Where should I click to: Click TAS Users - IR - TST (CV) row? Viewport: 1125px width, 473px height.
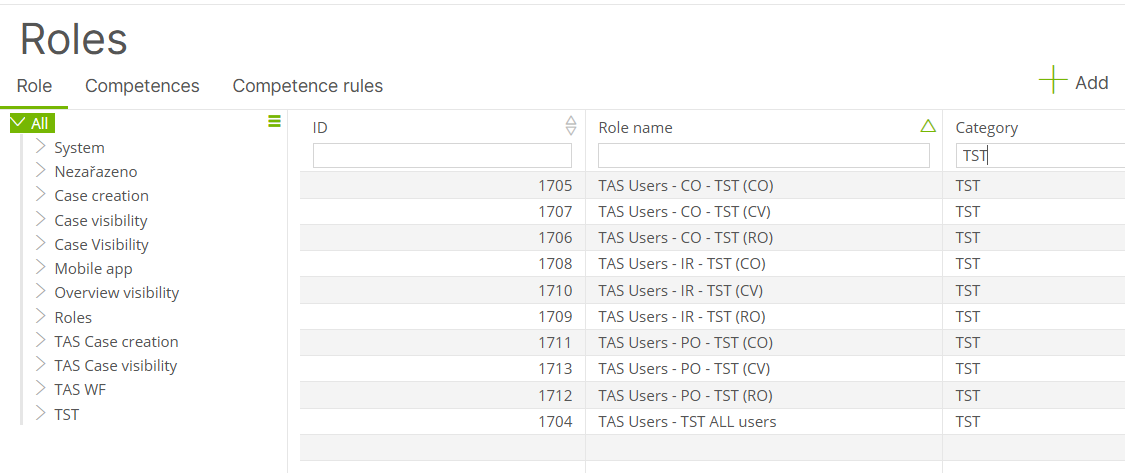coord(712,291)
